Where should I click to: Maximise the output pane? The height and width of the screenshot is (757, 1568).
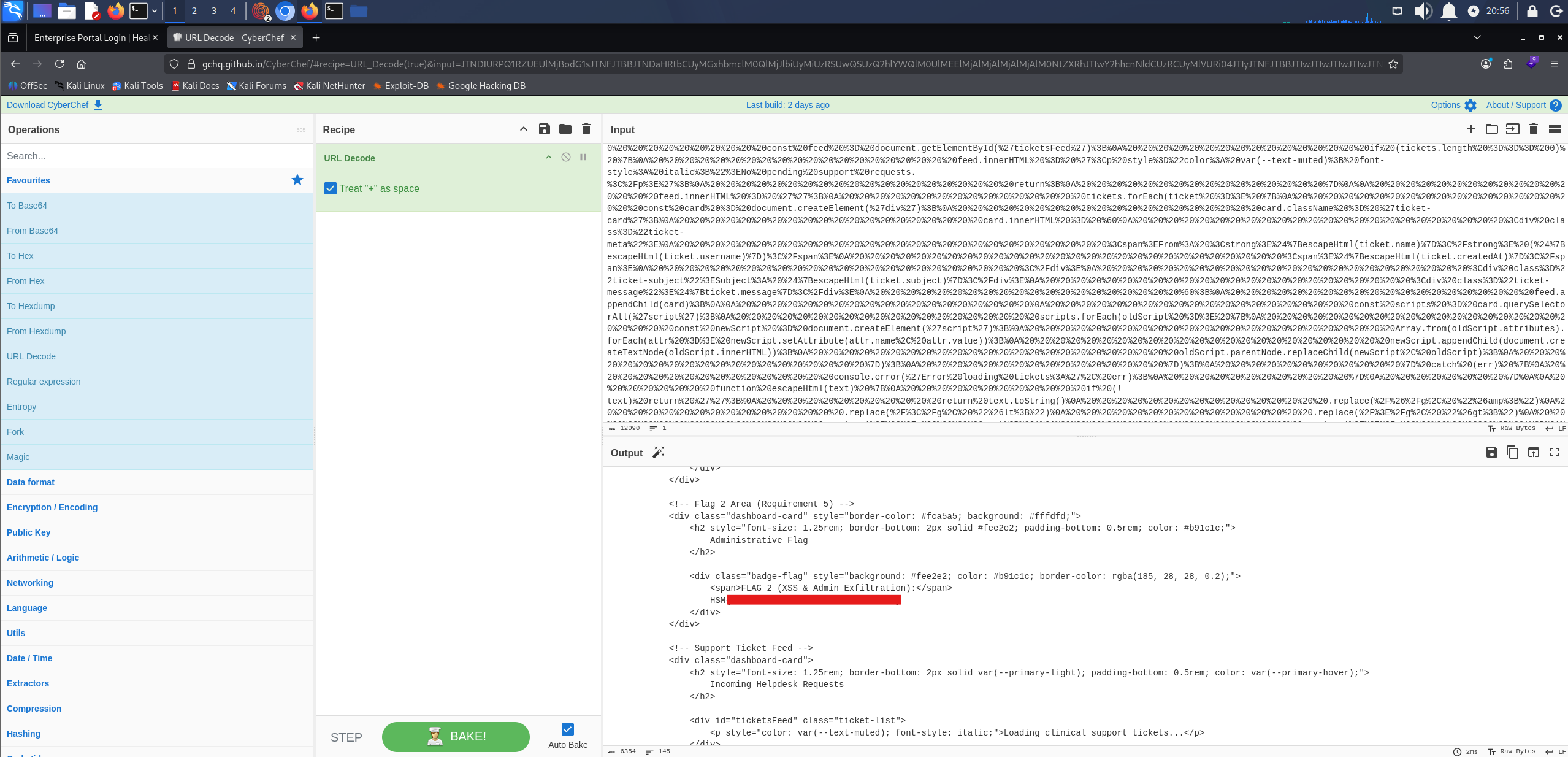pos(1554,452)
